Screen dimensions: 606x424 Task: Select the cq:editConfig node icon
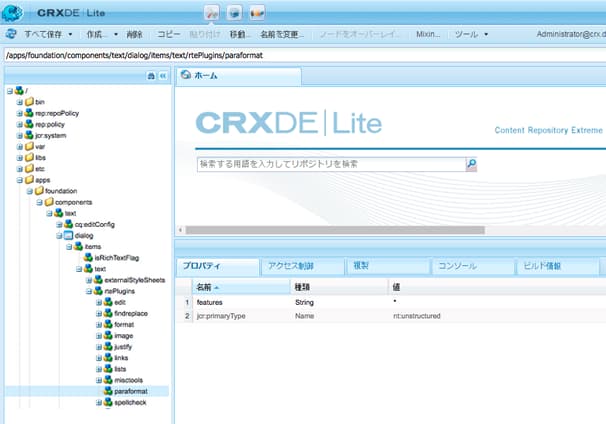coord(68,224)
